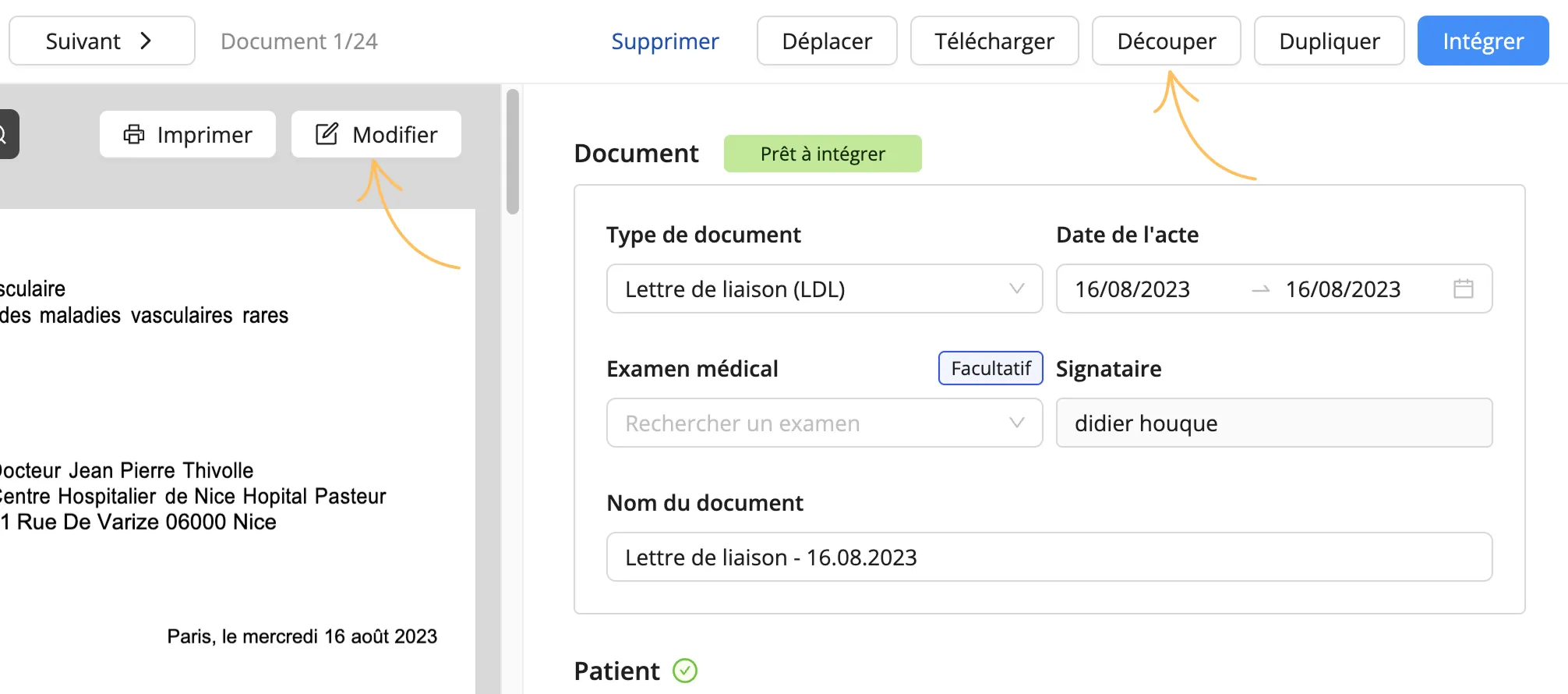The width and height of the screenshot is (1568, 694).
Task: Open the Rechercher un examen dropdown
Action: [x=823, y=423]
